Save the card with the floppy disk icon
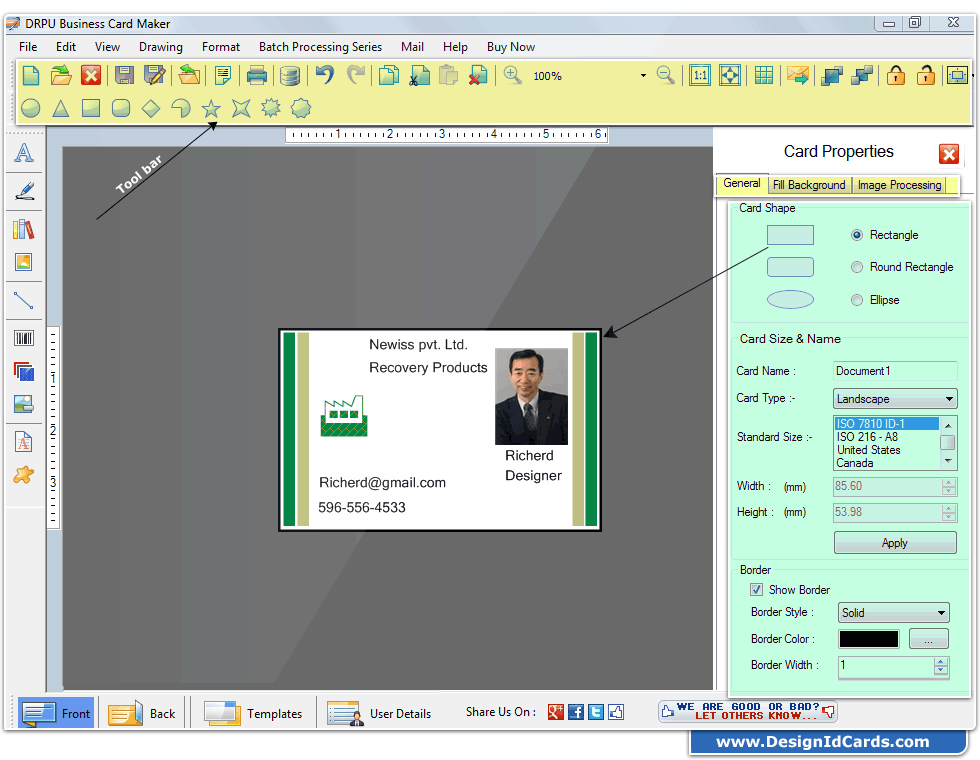The image size is (980, 760). coord(124,76)
